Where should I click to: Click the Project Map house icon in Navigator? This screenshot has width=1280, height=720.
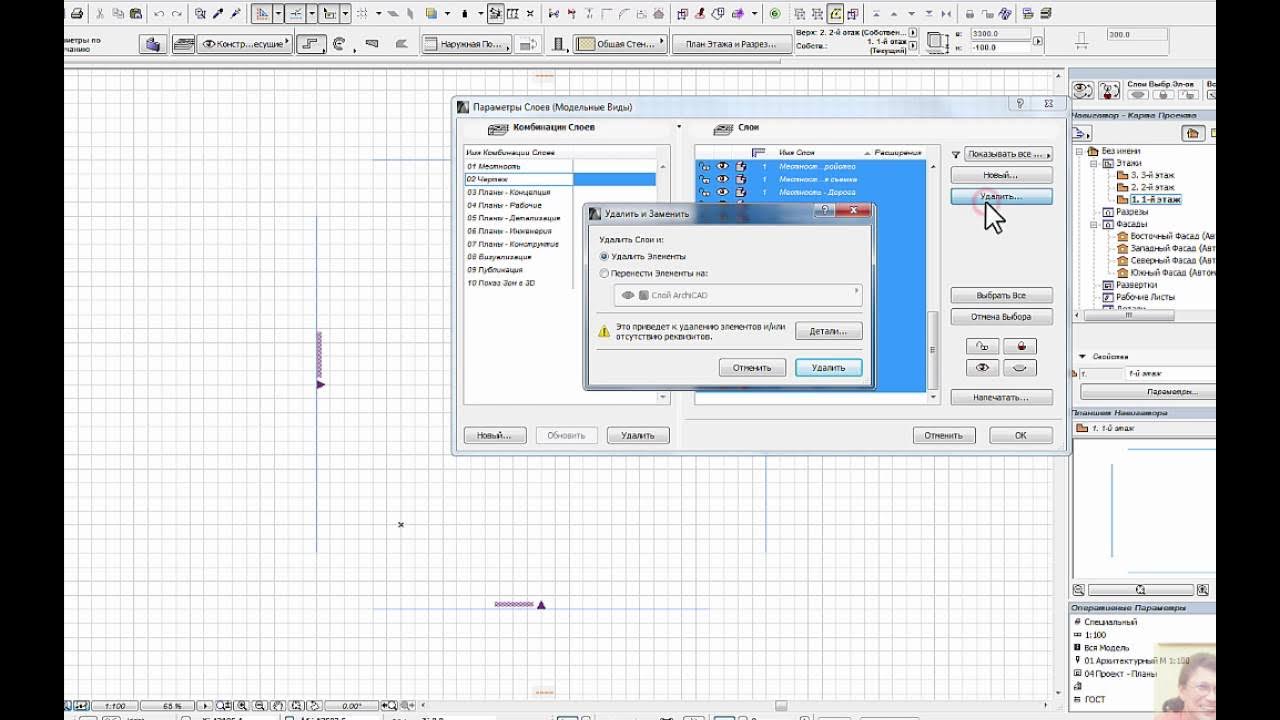tap(1191, 133)
